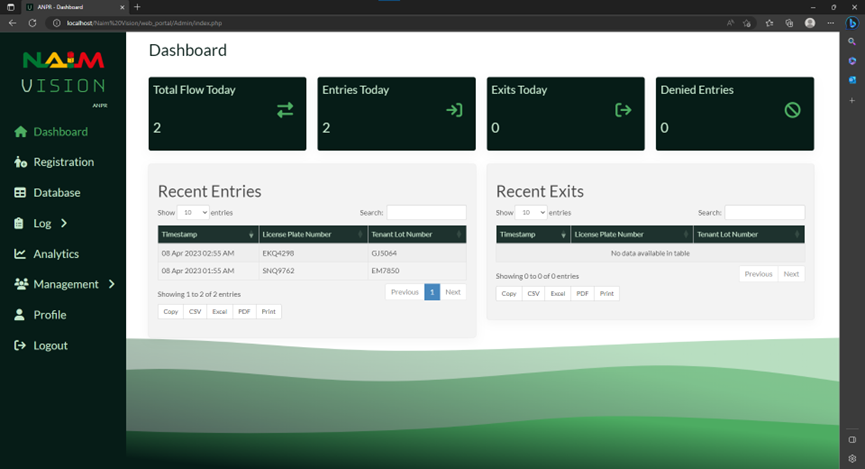Click the Logout menu item

click(50, 345)
